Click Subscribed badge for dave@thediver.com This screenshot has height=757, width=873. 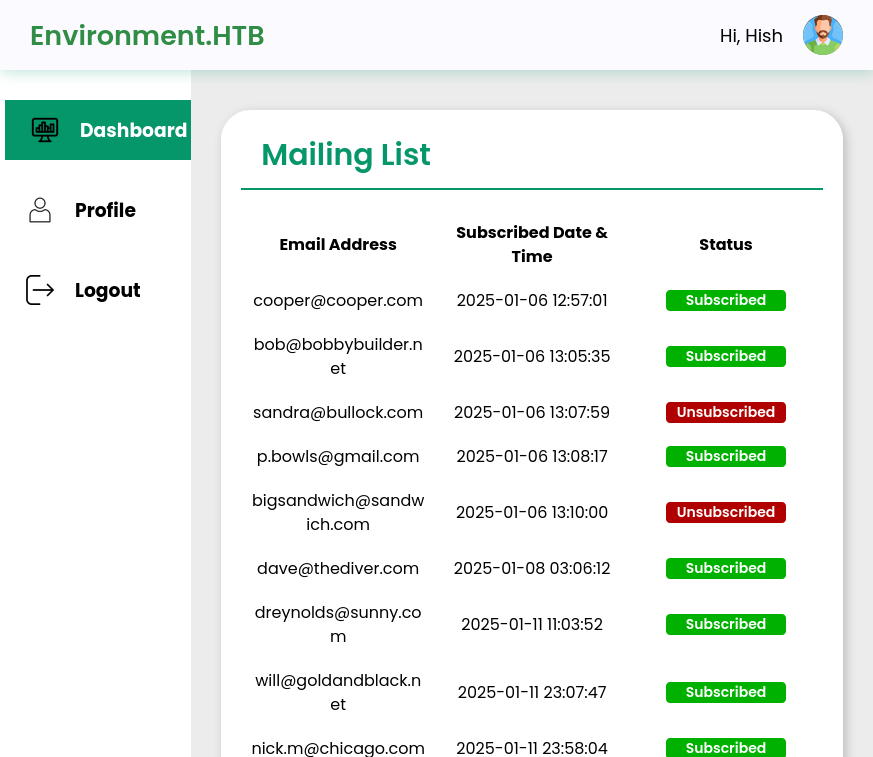pos(725,568)
